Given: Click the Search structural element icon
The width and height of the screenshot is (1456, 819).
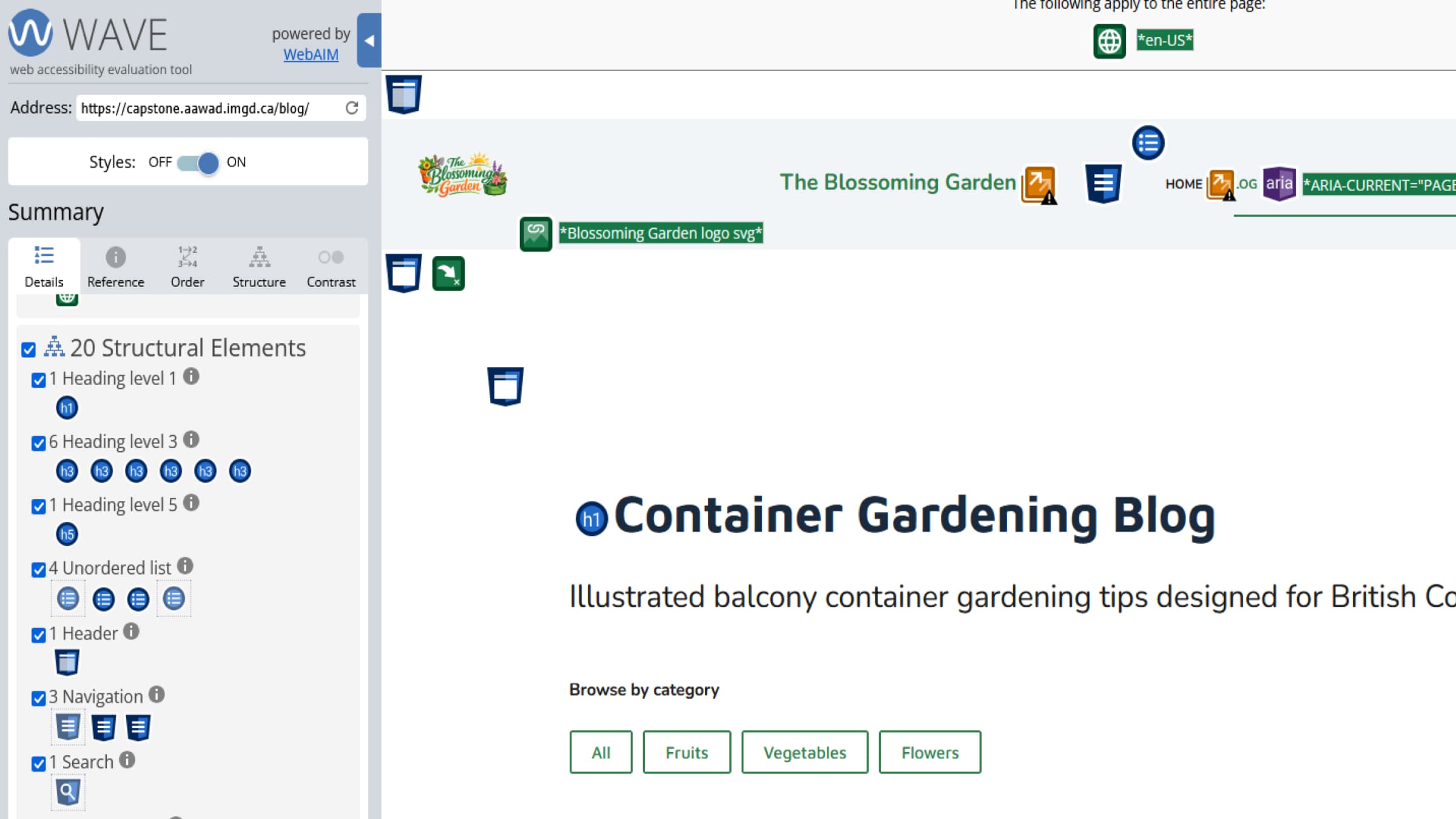Looking at the screenshot, I should point(67,792).
